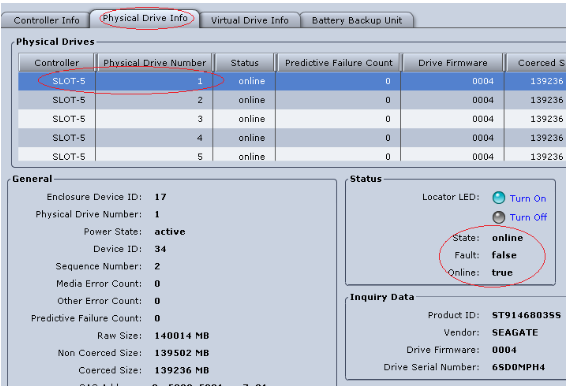The image size is (567, 386).
Task: Sort by the Drive Firmware column header
Action: tap(452, 63)
